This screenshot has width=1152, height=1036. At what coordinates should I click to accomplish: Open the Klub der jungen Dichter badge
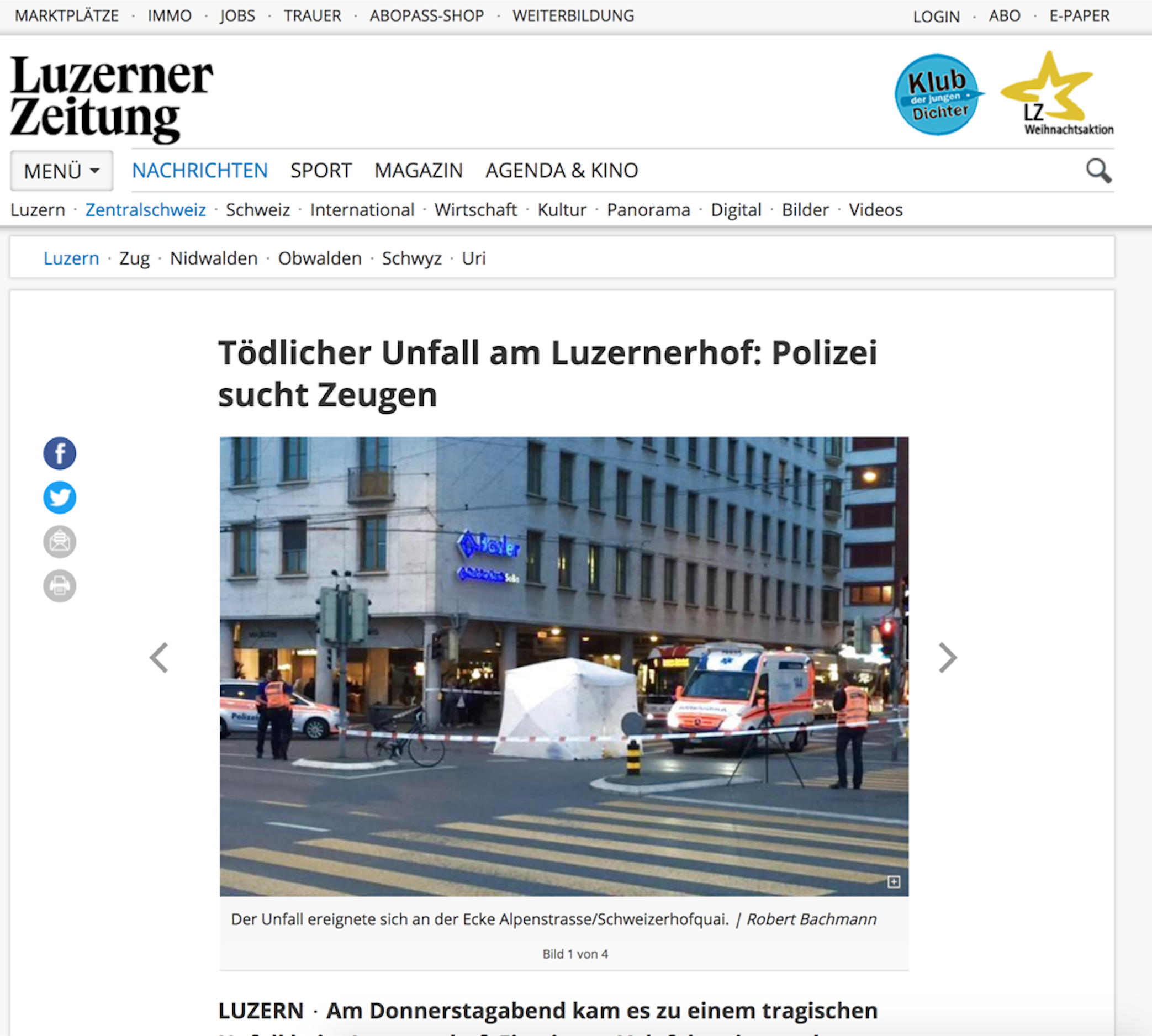[939, 94]
